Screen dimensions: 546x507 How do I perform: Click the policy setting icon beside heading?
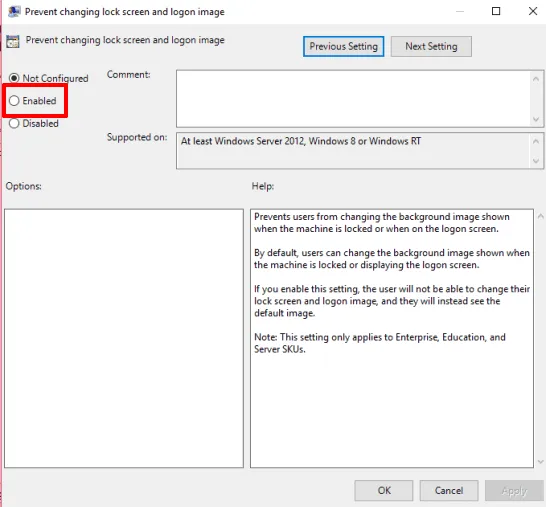(13, 41)
